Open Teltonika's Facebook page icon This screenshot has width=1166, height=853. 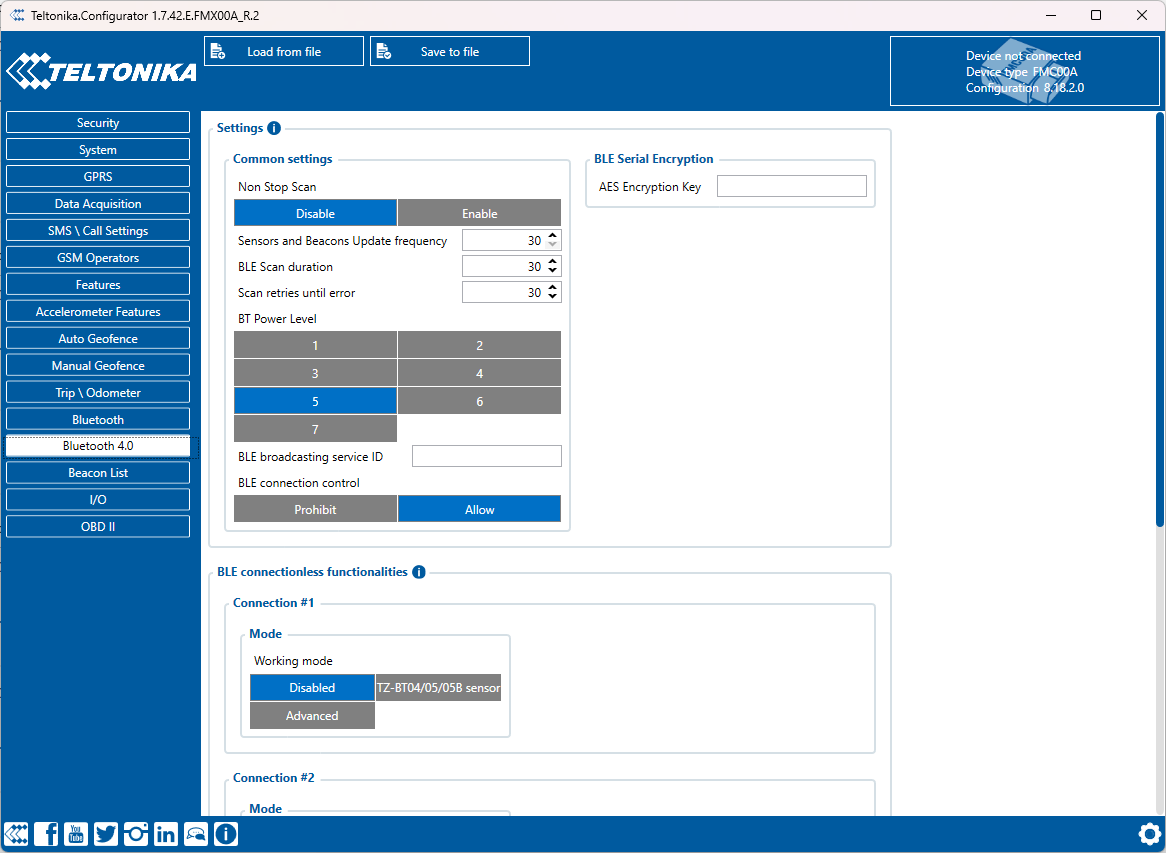[46, 834]
